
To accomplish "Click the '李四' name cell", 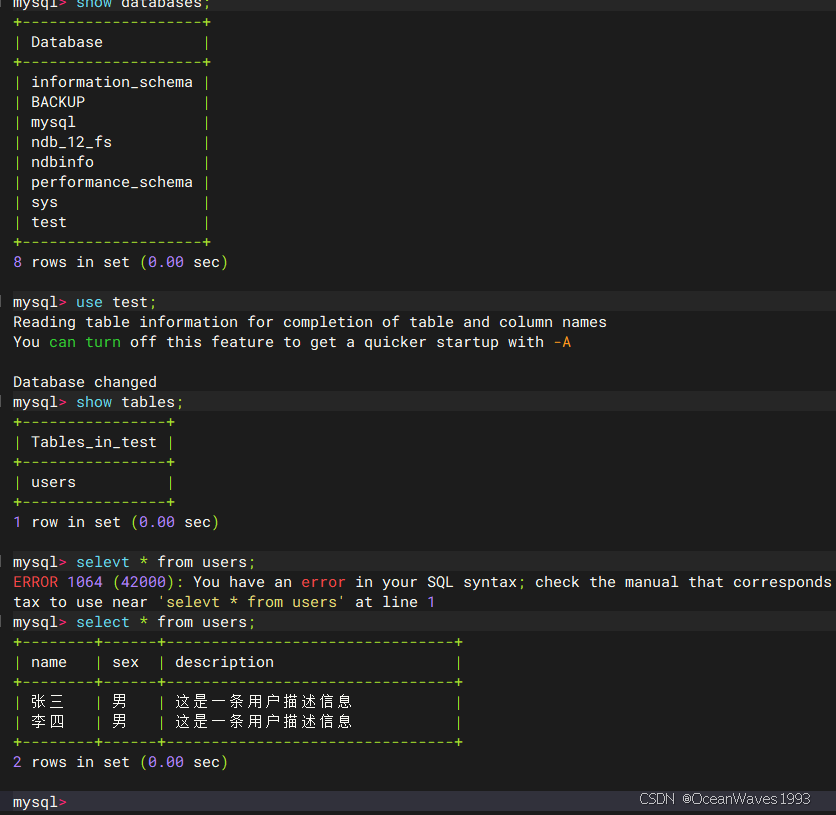I will coord(48,722).
